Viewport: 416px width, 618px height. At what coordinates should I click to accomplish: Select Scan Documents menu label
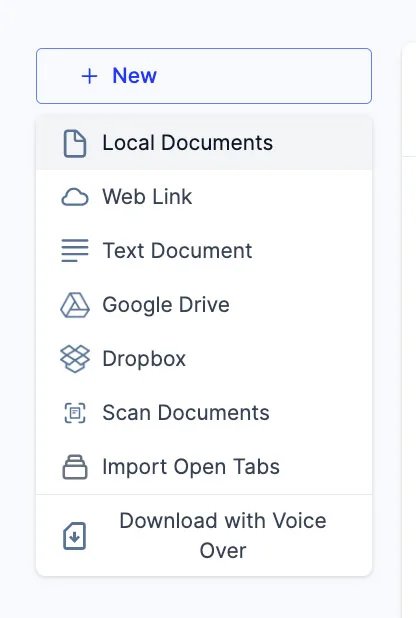(186, 413)
